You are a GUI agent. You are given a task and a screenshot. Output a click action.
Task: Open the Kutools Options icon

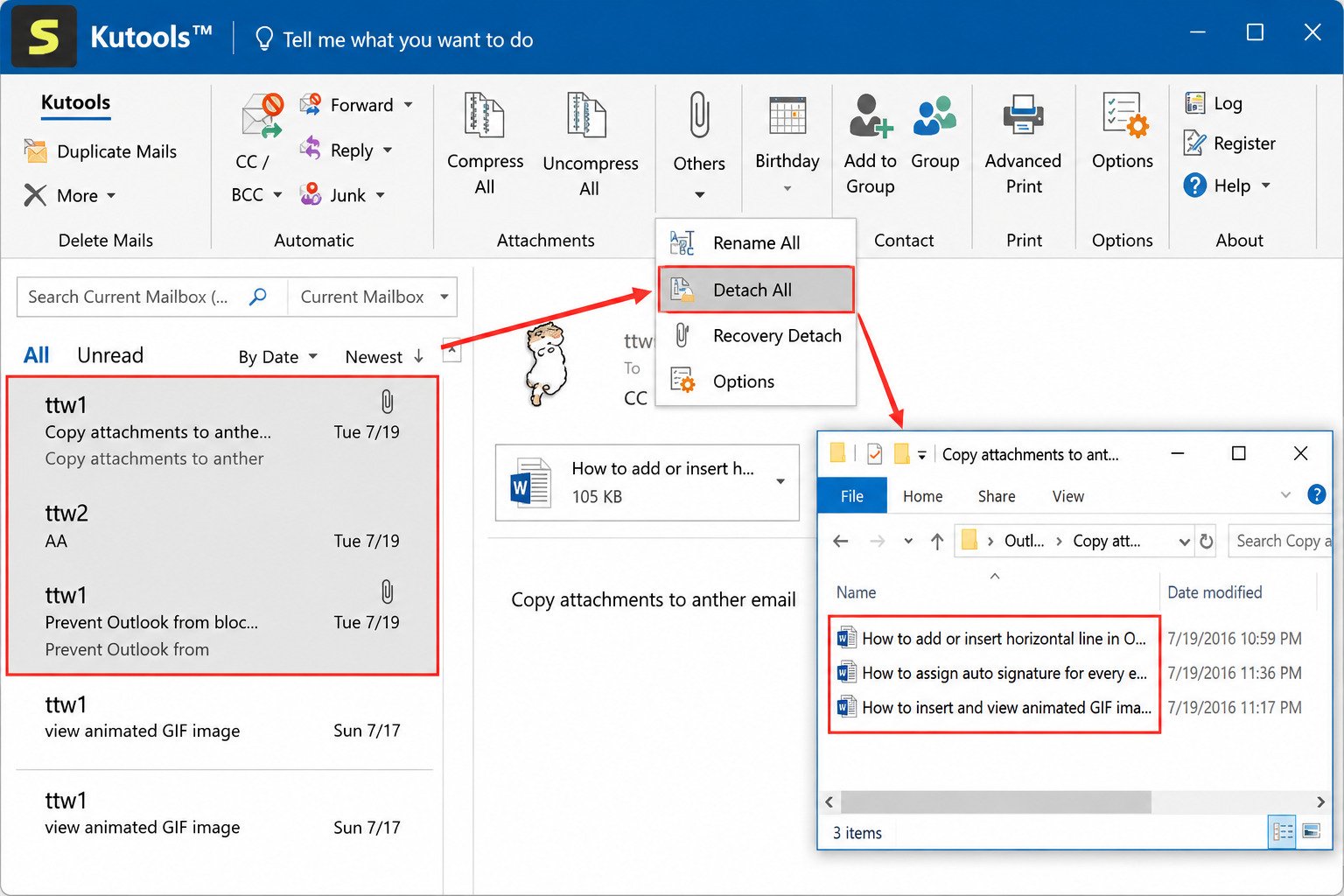click(1123, 115)
